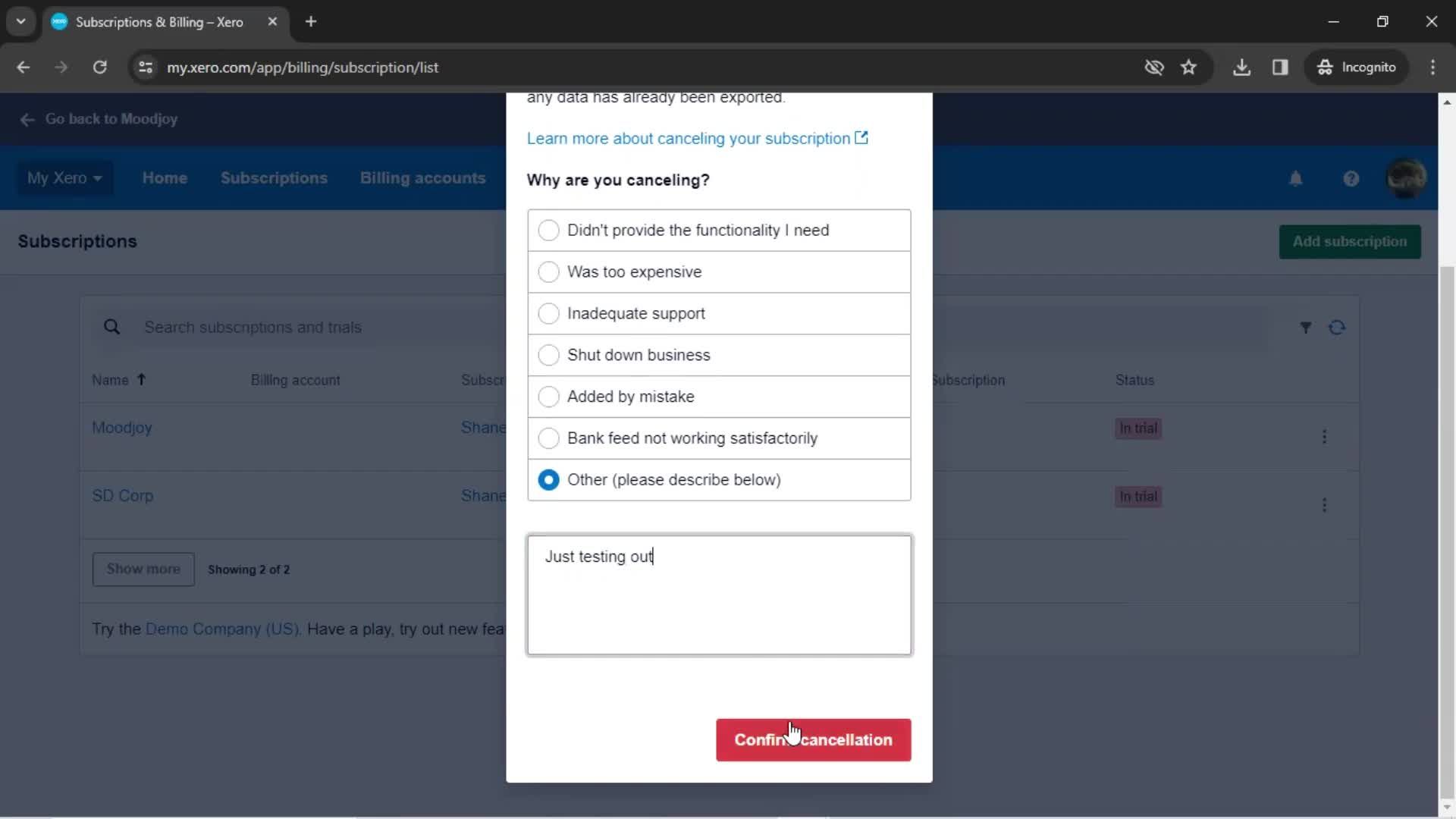Open the help question mark icon
The height and width of the screenshot is (819, 1456).
pos(1351,179)
